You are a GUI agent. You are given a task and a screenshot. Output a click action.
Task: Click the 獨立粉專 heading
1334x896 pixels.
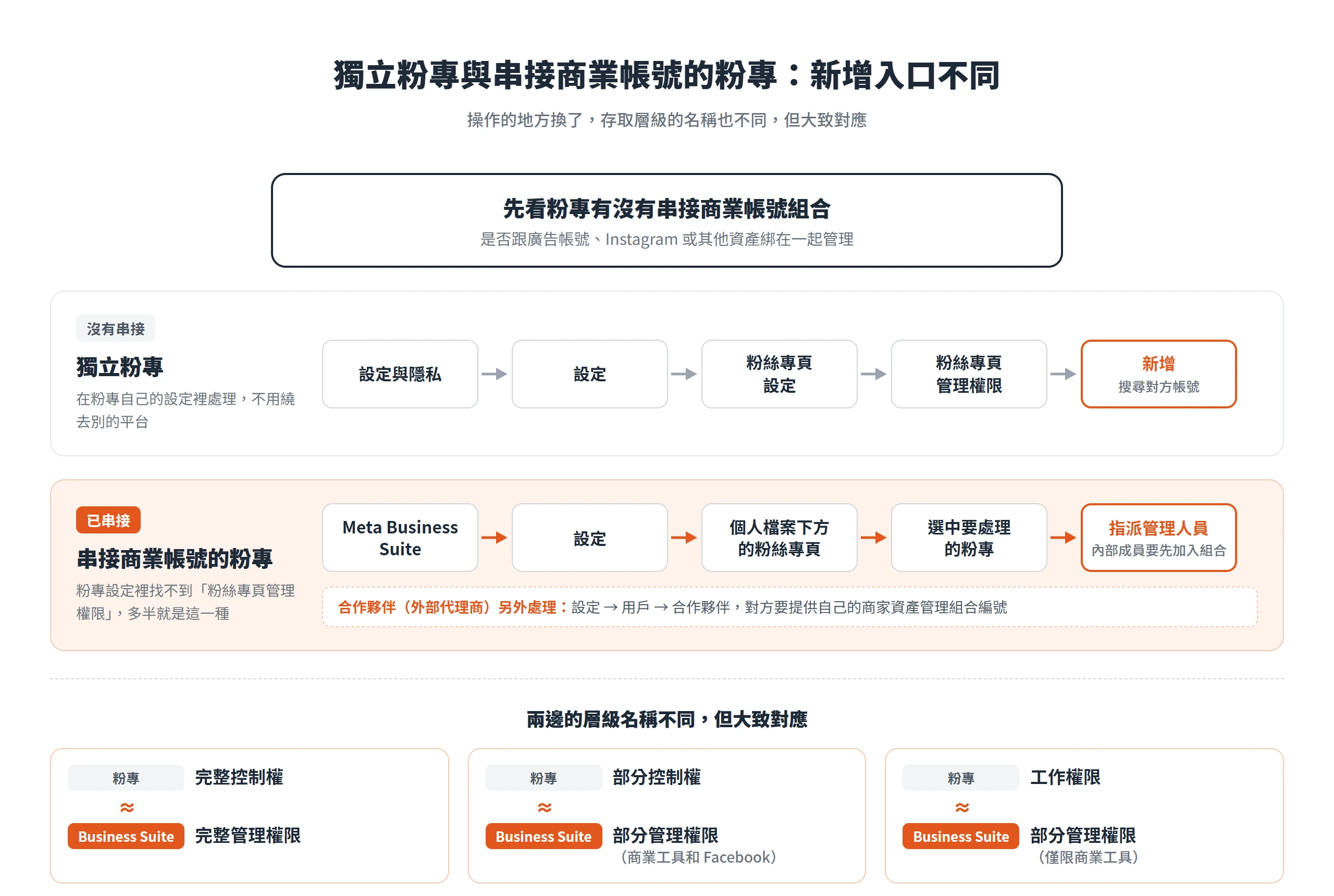[119, 367]
